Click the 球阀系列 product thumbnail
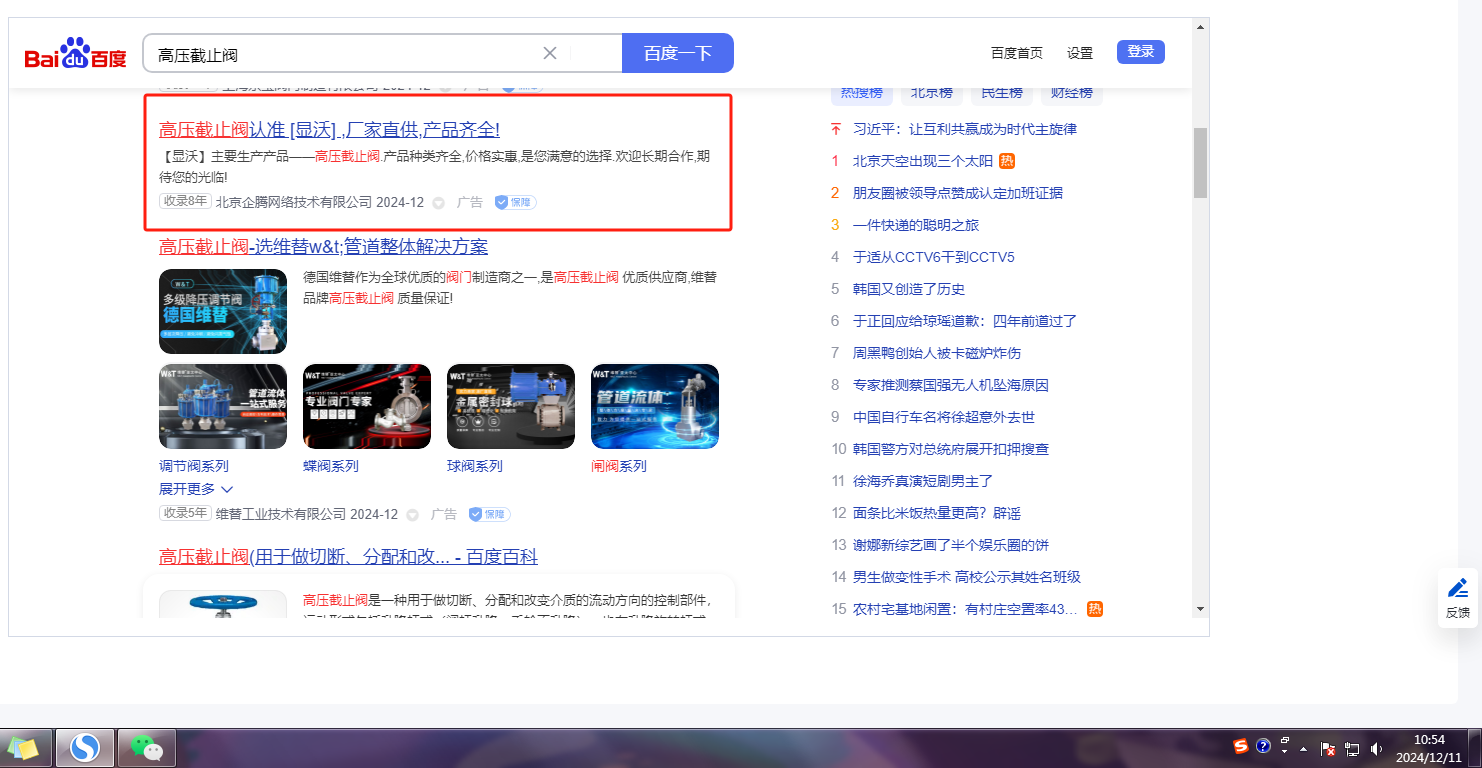This screenshot has width=1482, height=768. pyautogui.click(x=511, y=406)
